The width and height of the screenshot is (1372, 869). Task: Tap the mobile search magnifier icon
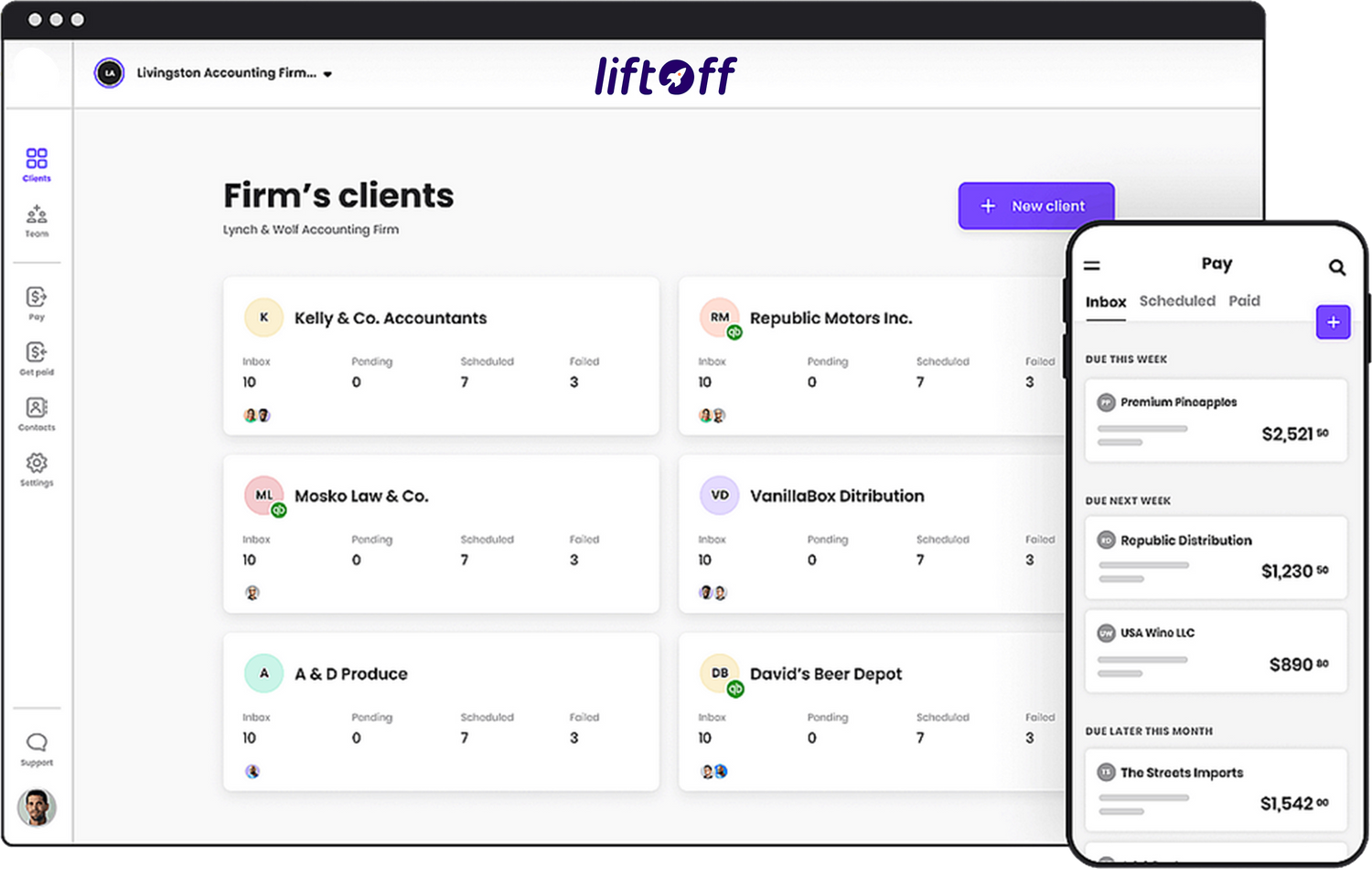[1336, 267]
